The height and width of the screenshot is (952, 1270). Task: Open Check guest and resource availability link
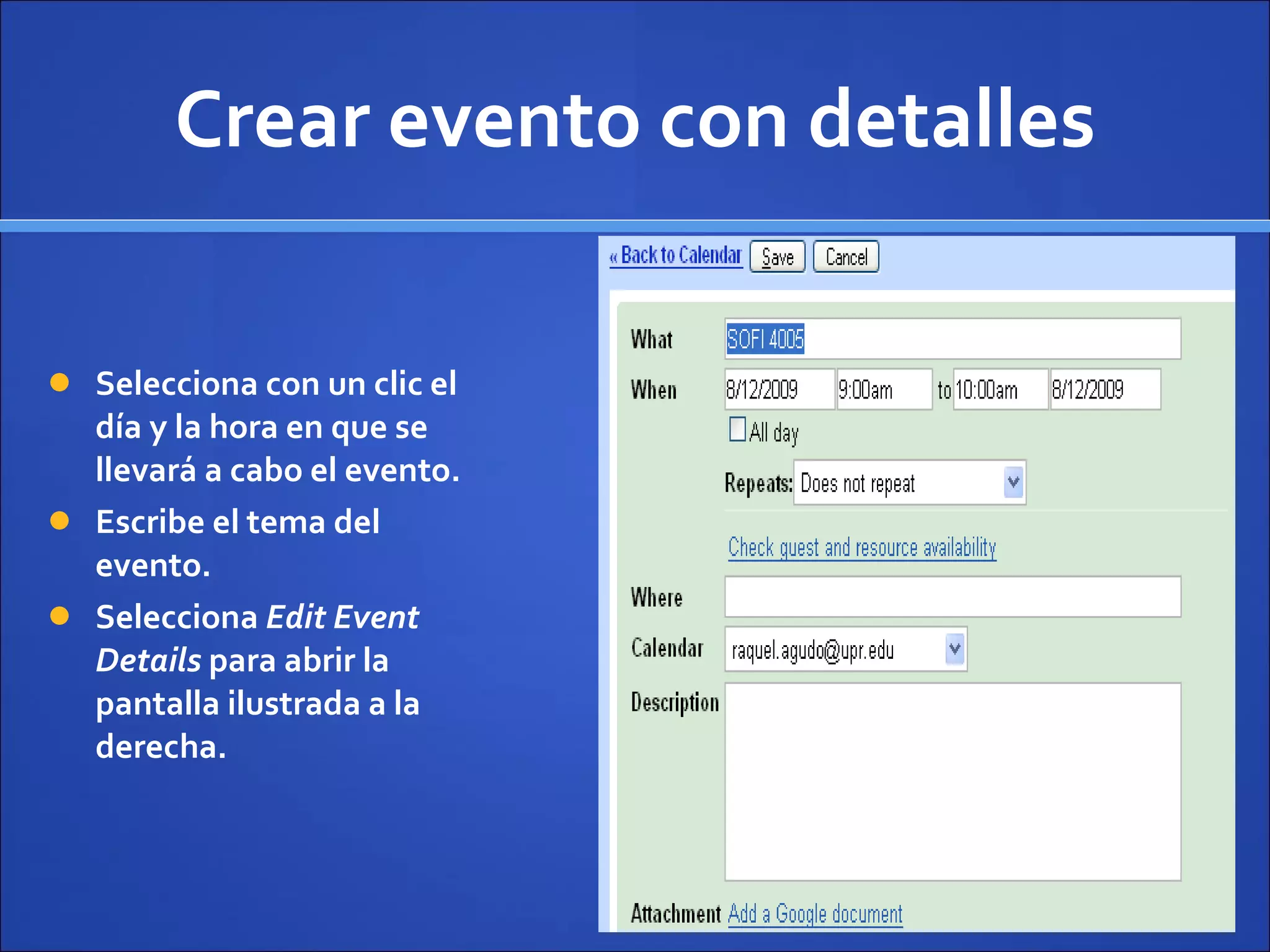(863, 548)
